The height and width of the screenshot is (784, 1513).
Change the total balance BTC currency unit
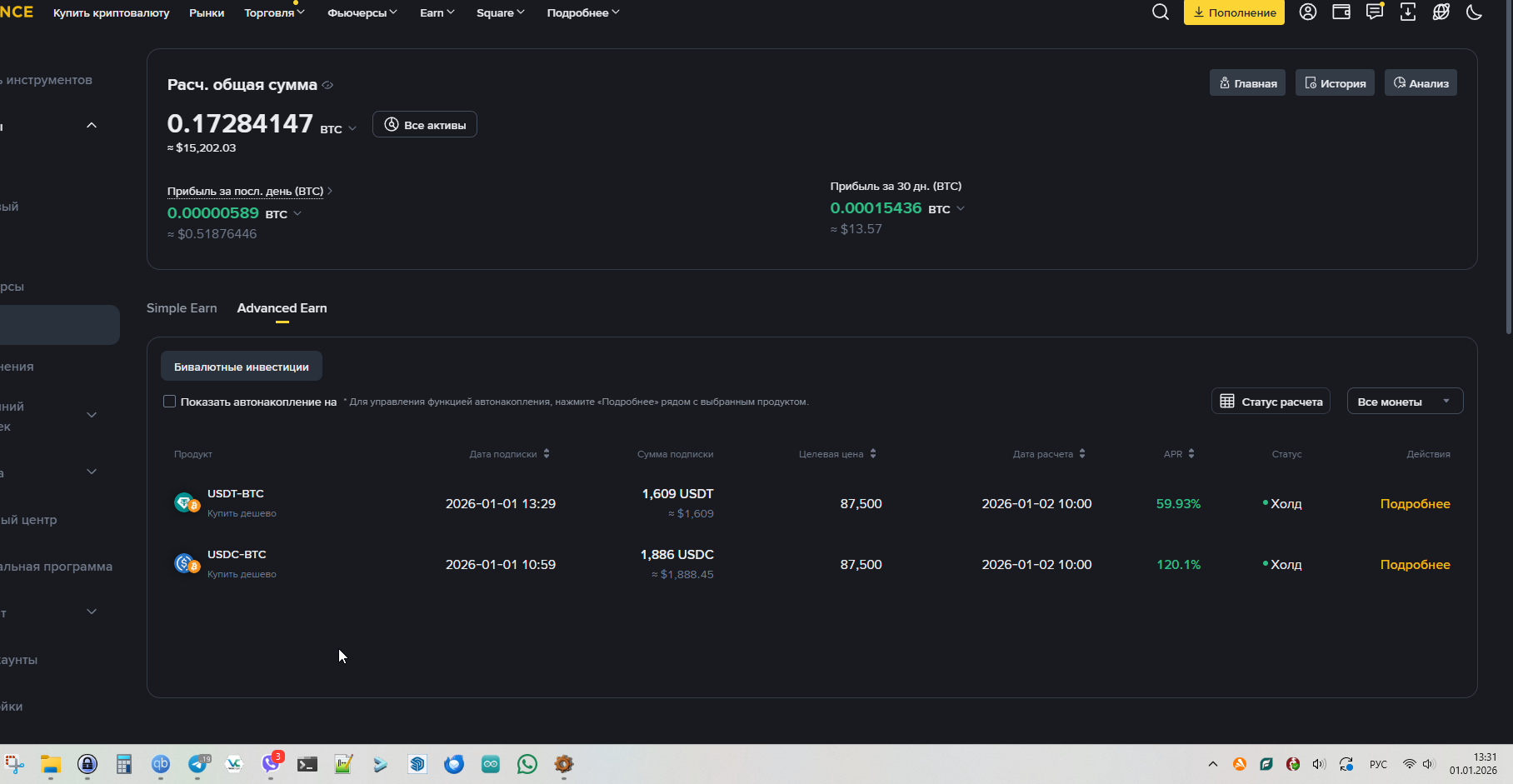[338, 129]
